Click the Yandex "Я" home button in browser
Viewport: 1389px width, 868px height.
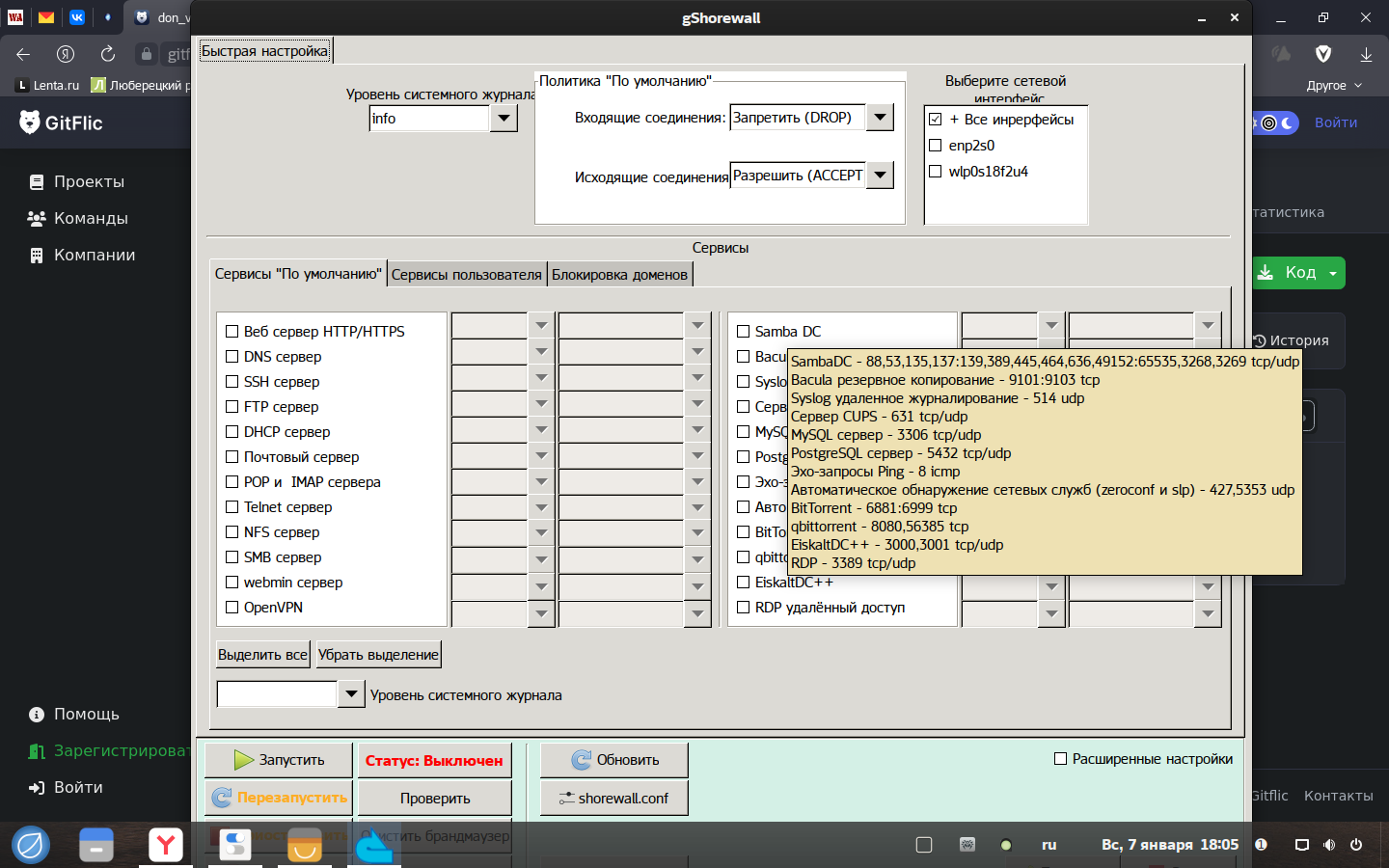(66, 54)
